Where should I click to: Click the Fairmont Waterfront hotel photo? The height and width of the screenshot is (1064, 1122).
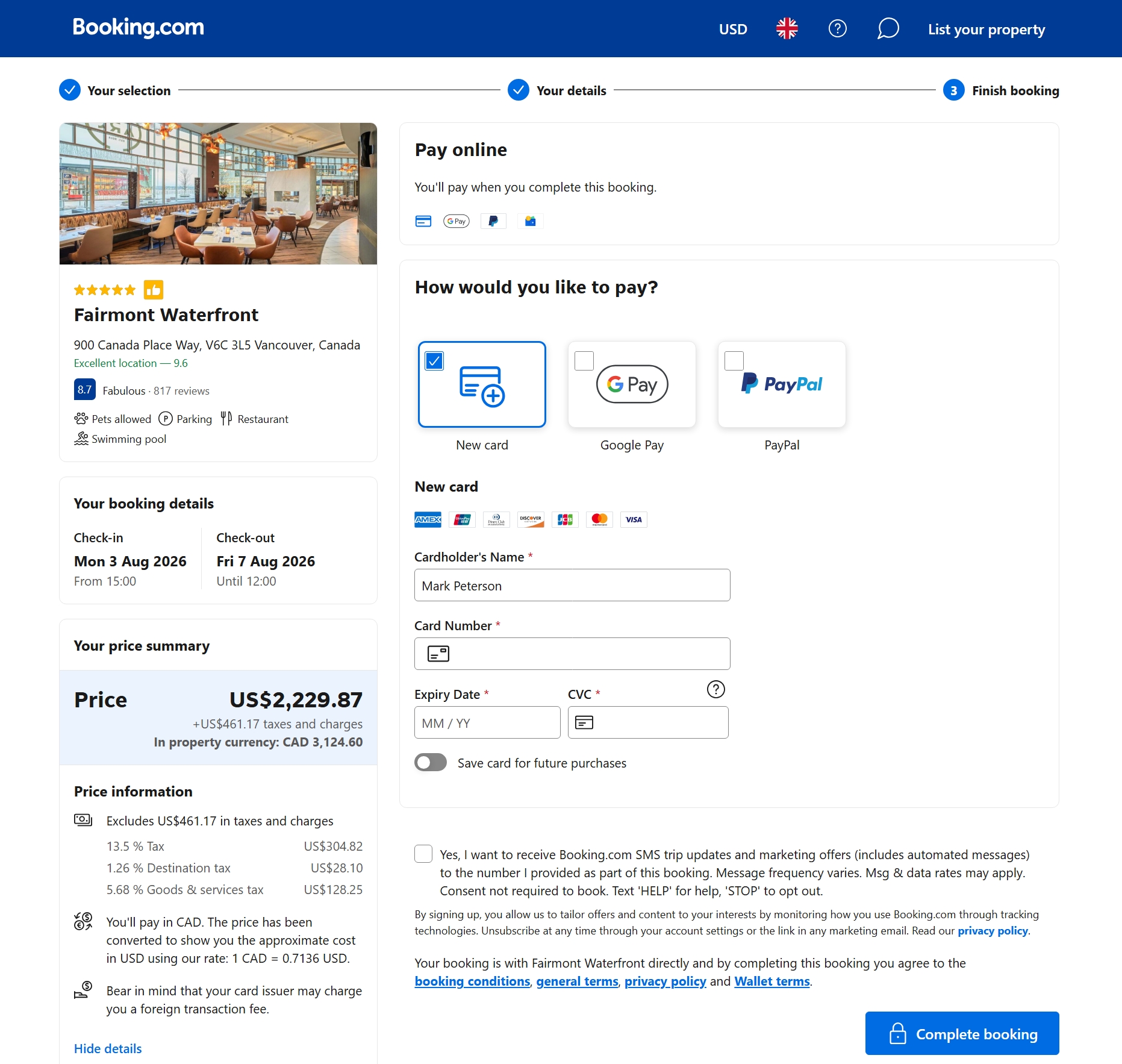tap(218, 193)
